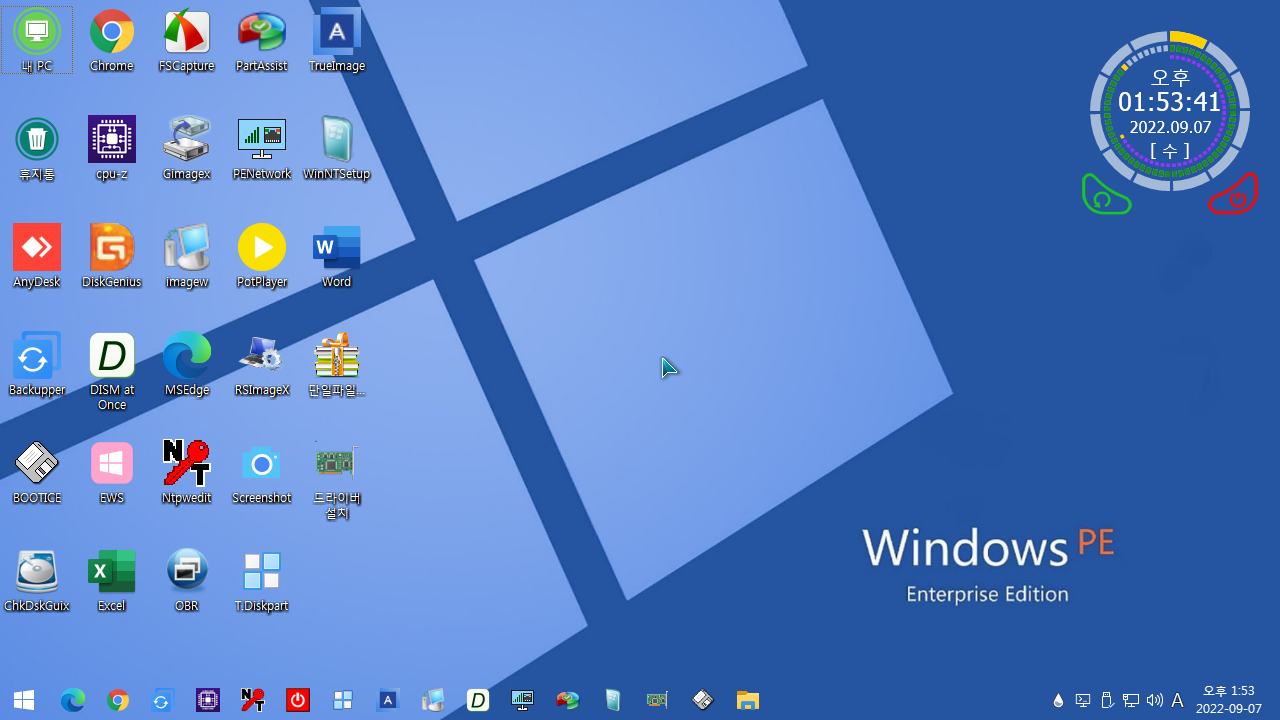Screen dimensions: 1280x720
Task: Launch Edge from the taskbar
Action: click(x=72, y=700)
